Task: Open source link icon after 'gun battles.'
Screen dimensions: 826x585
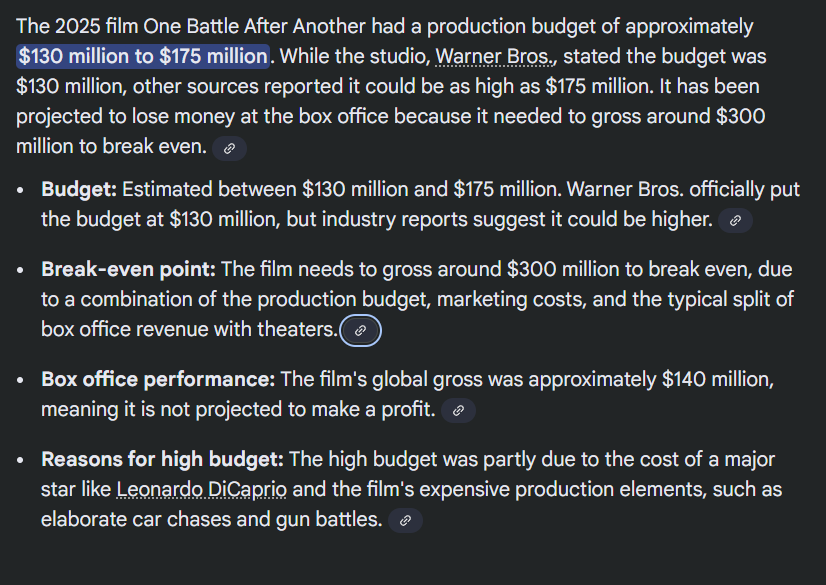Action: click(x=404, y=520)
